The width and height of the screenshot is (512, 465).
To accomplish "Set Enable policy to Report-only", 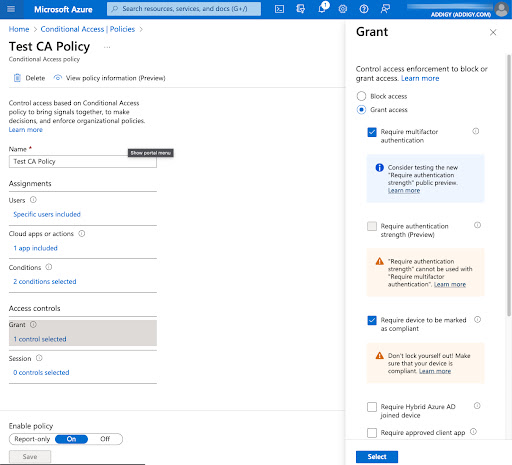I will (x=32, y=439).
